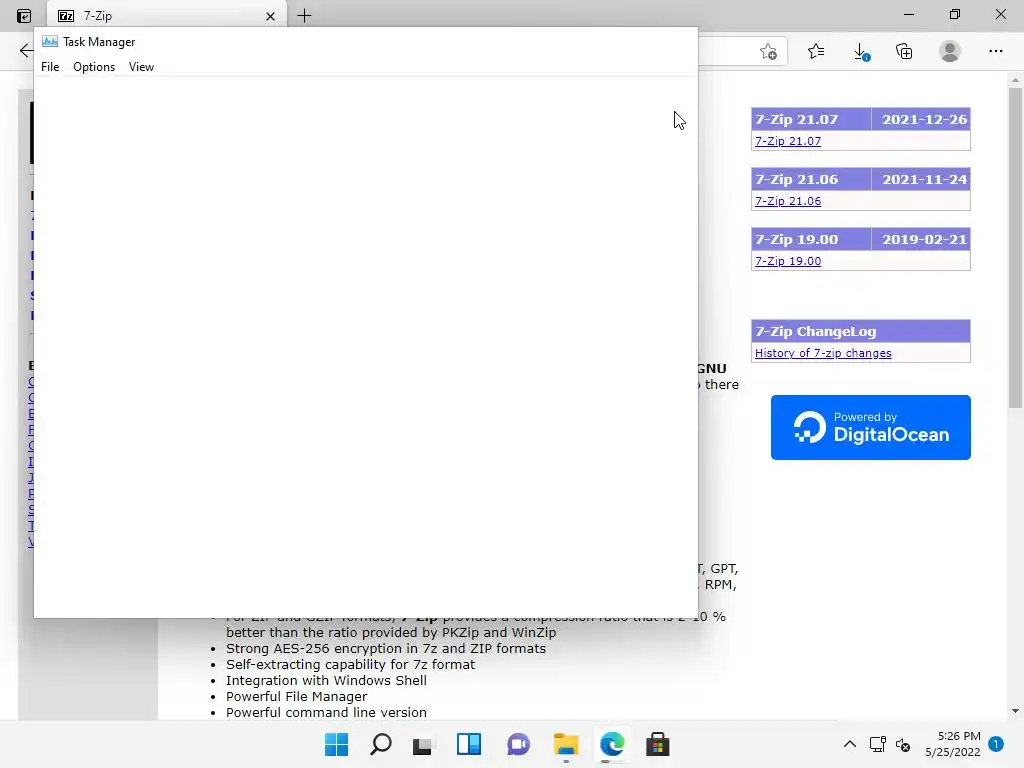
Task: Click the 7-Zip 21.07 header text
Action: coord(796,120)
